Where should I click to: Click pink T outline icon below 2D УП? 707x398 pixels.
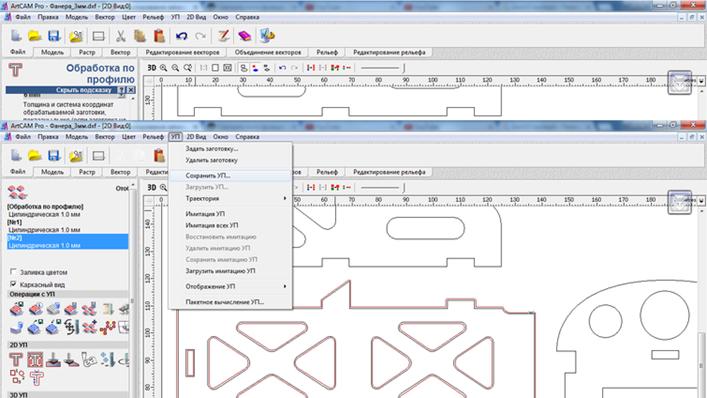pos(36,377)
